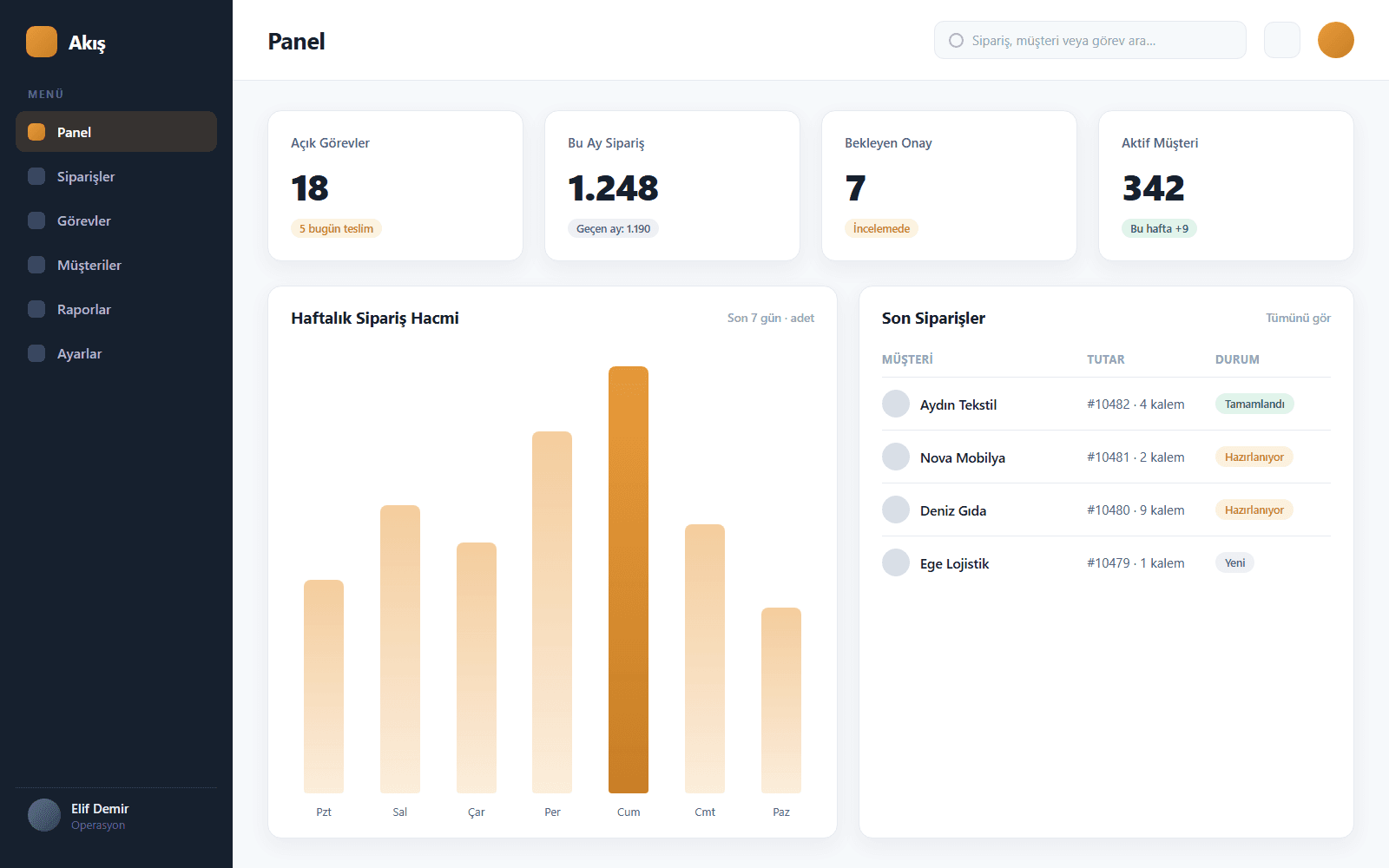Click the search circle icon
Screen dimensions: 1389x868
pos(956,41)
